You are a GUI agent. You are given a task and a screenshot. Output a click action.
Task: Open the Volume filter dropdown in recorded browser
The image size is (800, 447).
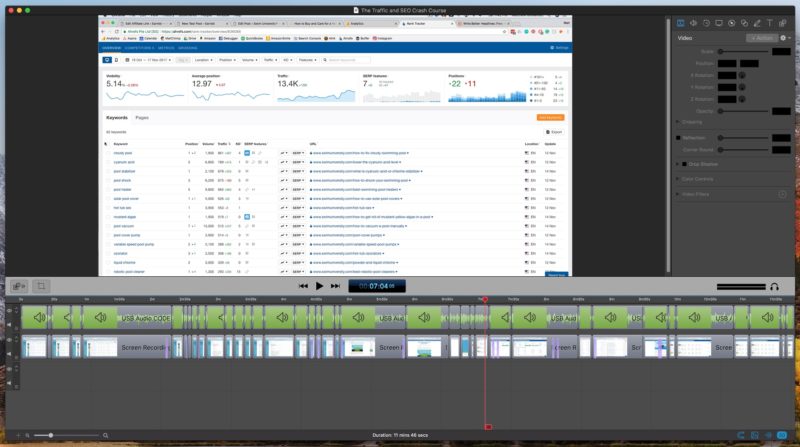(249, 60)
